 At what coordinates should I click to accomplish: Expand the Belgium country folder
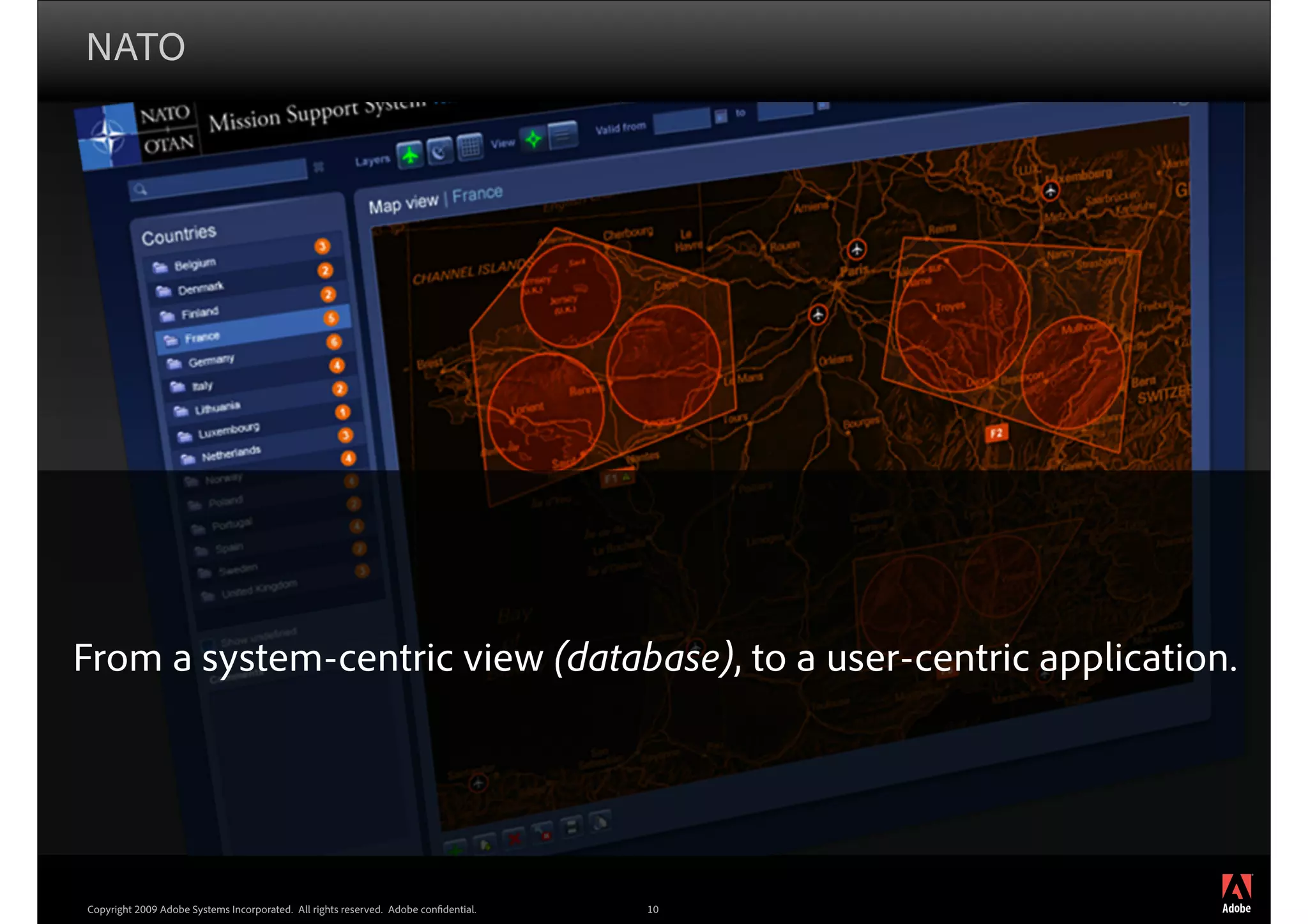point(160,267)
